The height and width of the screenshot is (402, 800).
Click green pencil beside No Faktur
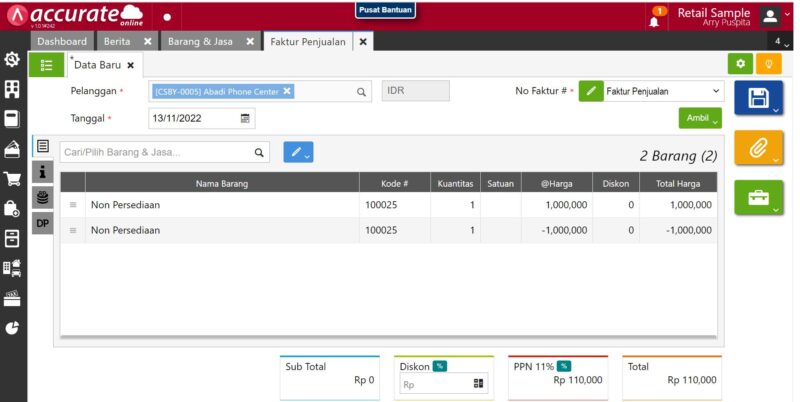[x=590, y=91]
